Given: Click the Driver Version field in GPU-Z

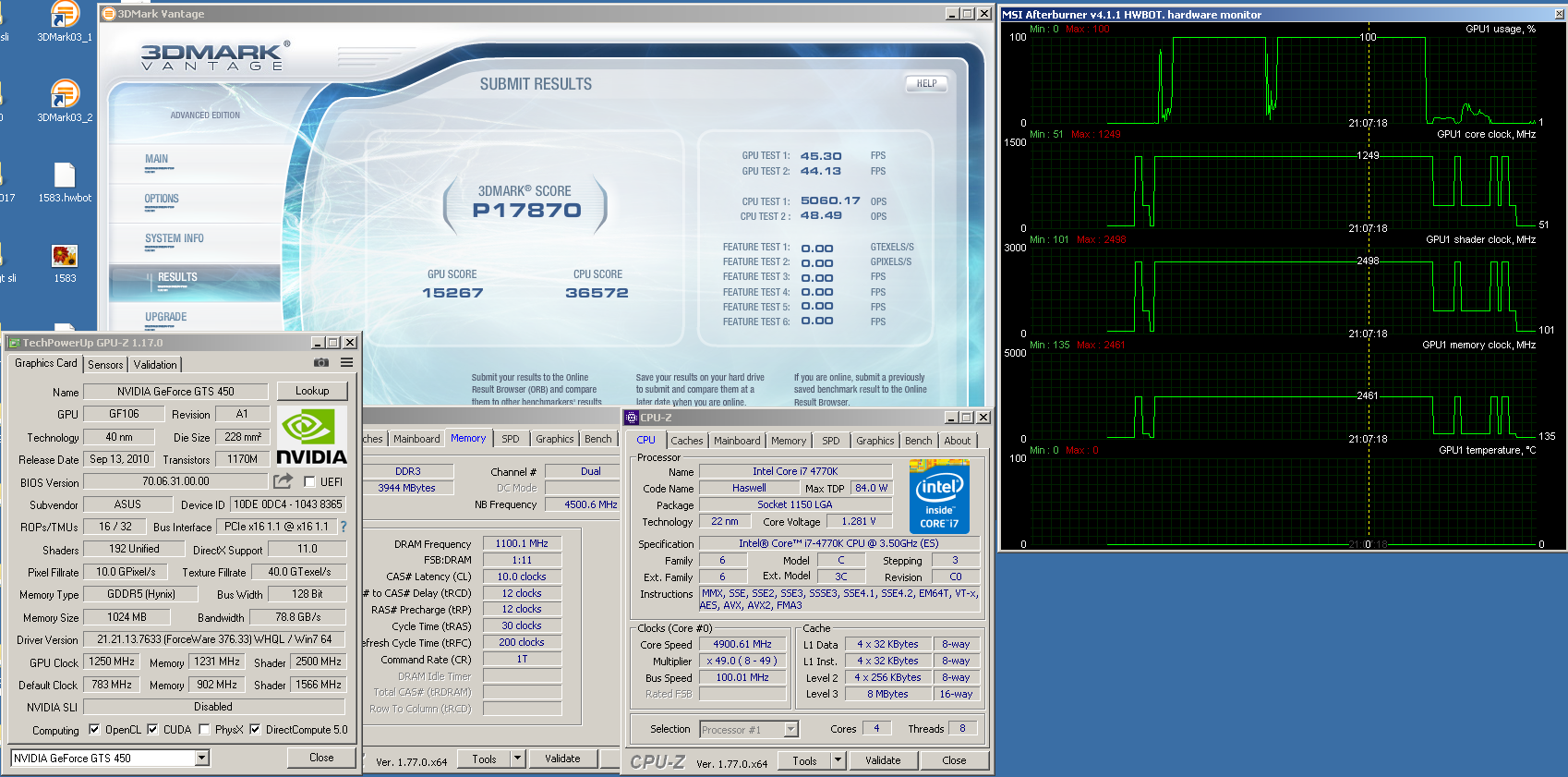Looking at the screenshot, I should pos(214,639).
